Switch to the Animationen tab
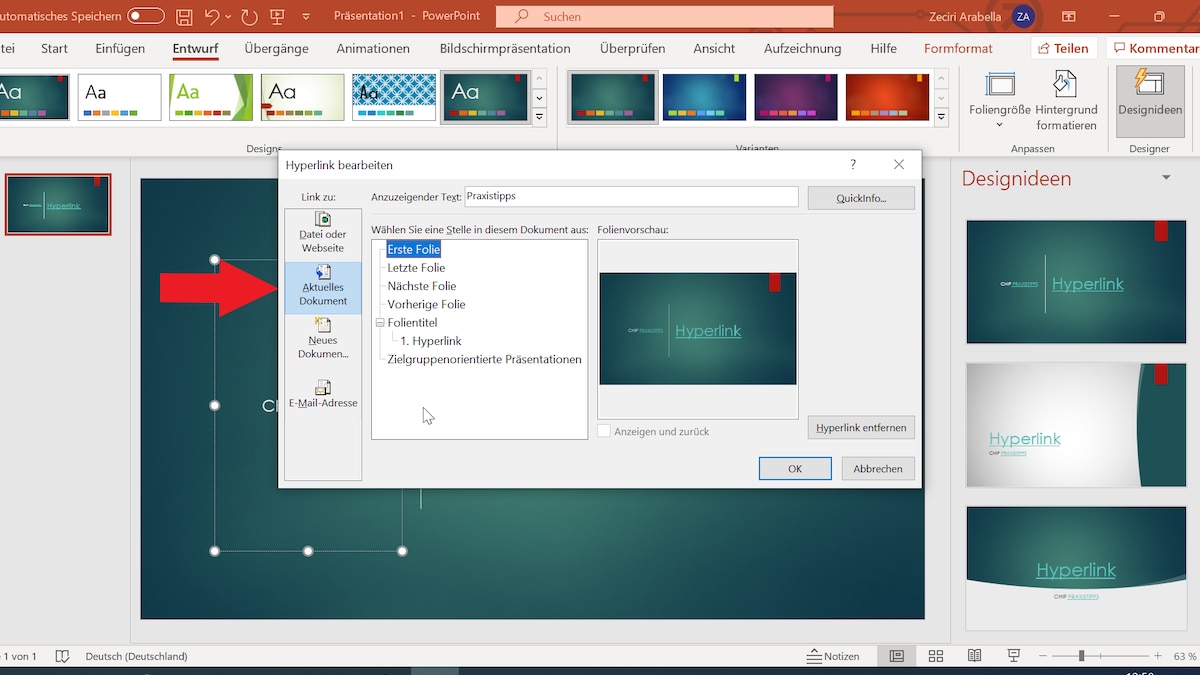Image resolution: width=1200 pixels, height=675 pixels. click(x=373, y=48)
